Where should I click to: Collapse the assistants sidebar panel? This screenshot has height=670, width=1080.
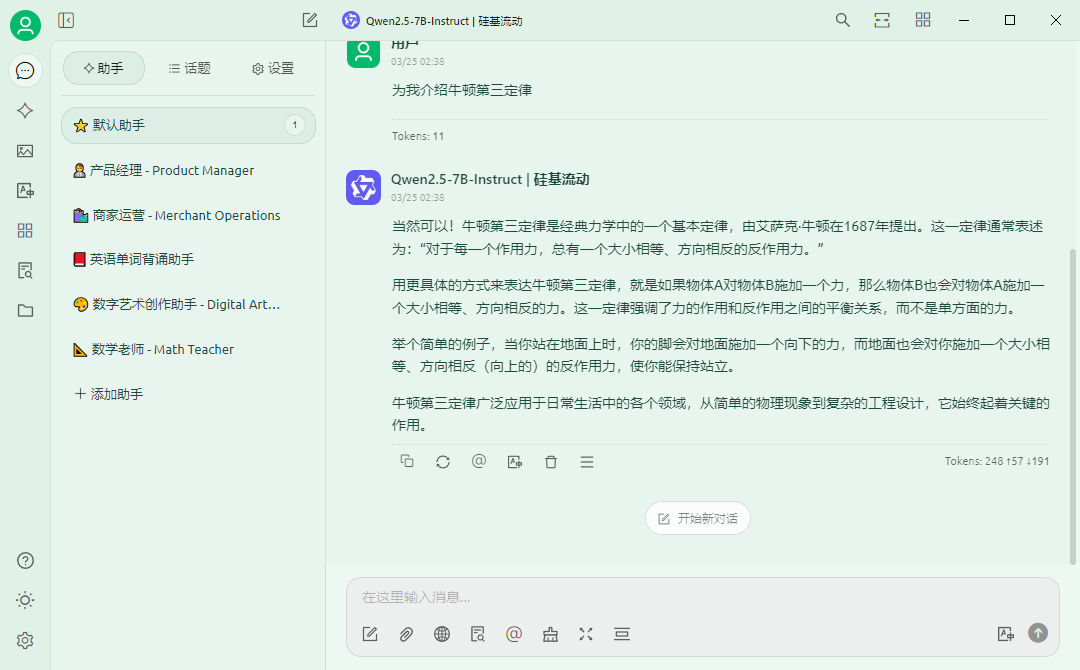click(65, 19)
